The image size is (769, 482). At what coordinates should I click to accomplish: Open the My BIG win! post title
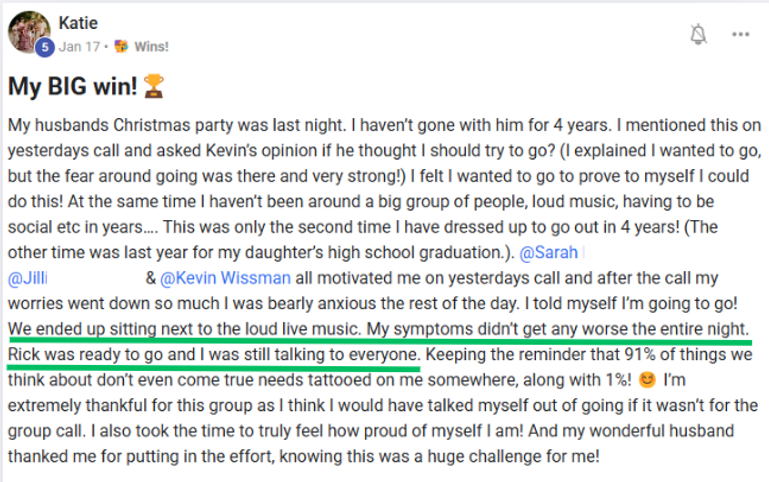tap(73, 86)
